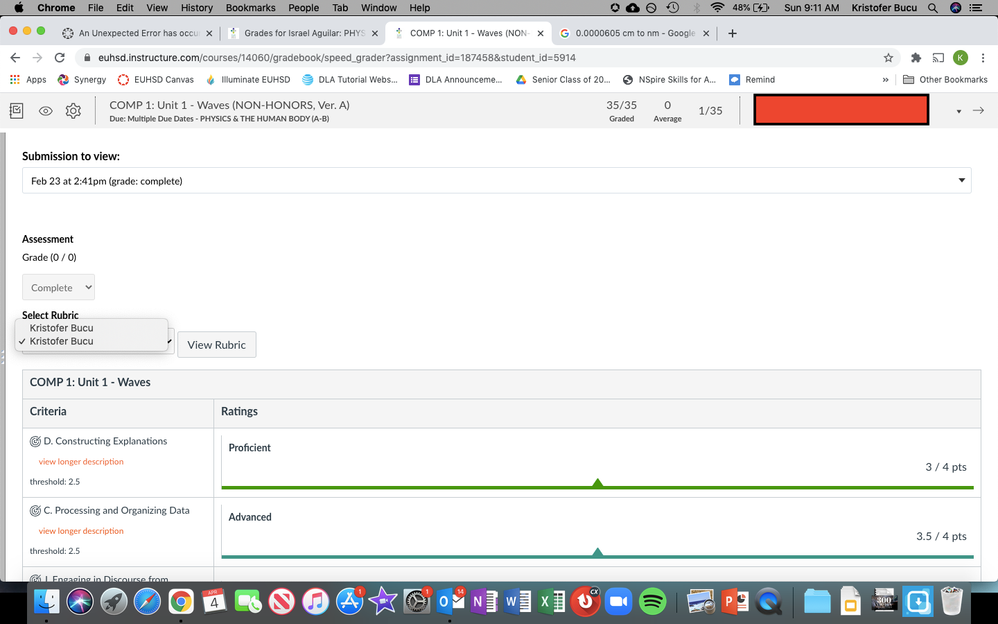This screenshot has width=998, height=624.
Task: Open Chrome extensions puzzle icon
Action: (915, 58)
